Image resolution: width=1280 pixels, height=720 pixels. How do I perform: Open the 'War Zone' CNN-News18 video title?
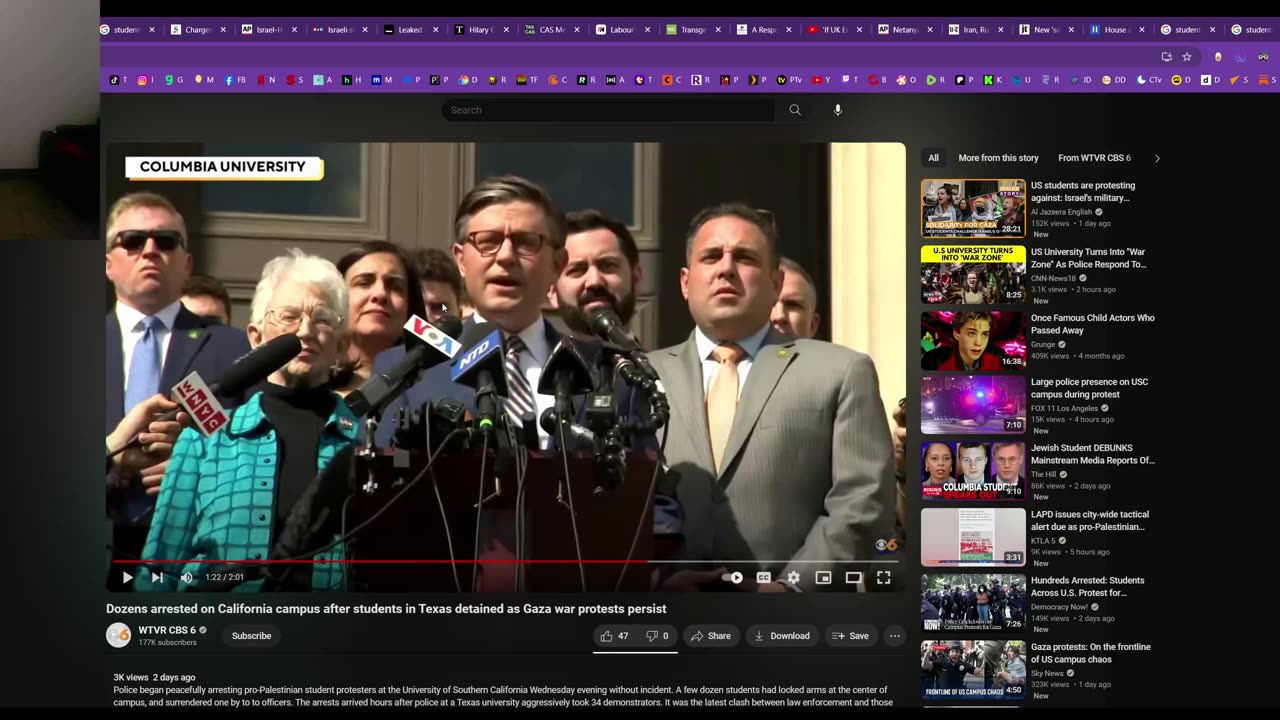[1088, 258]
